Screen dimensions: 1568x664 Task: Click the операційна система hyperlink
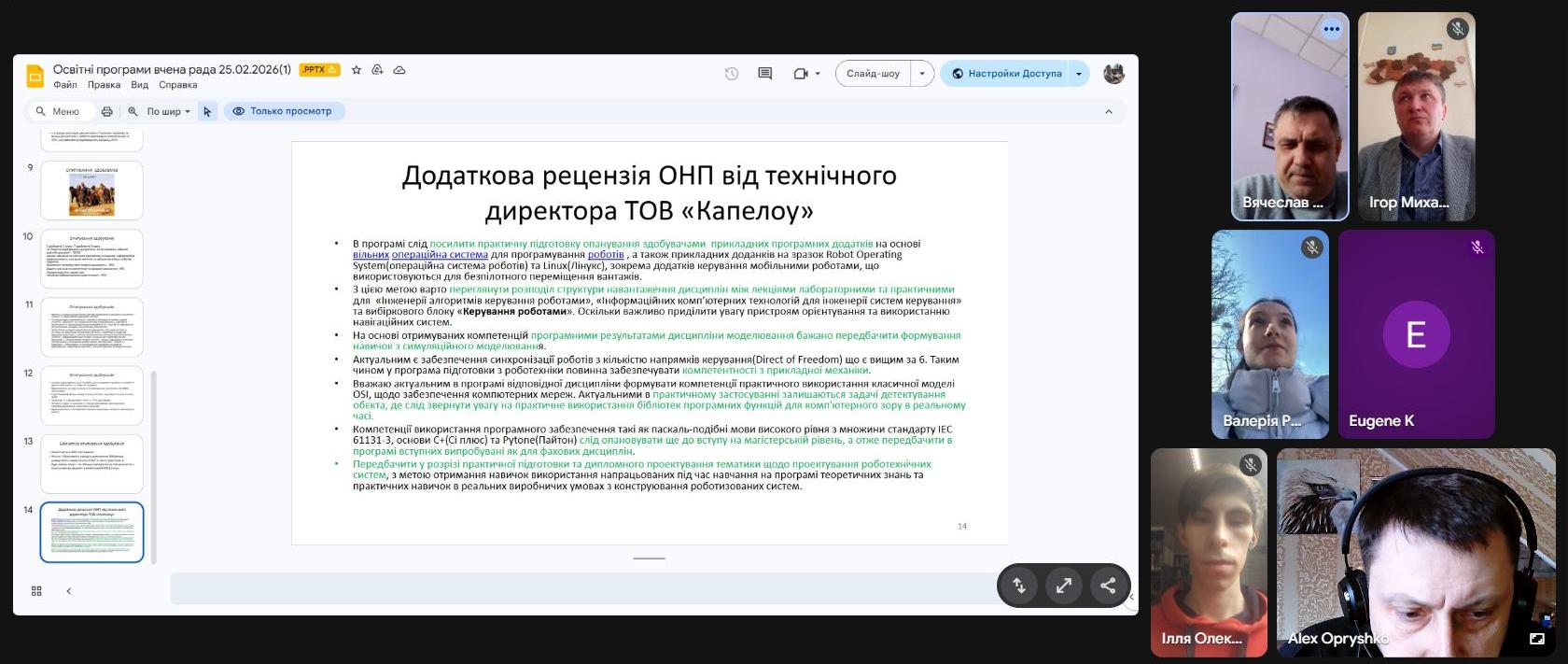(440, 254)
